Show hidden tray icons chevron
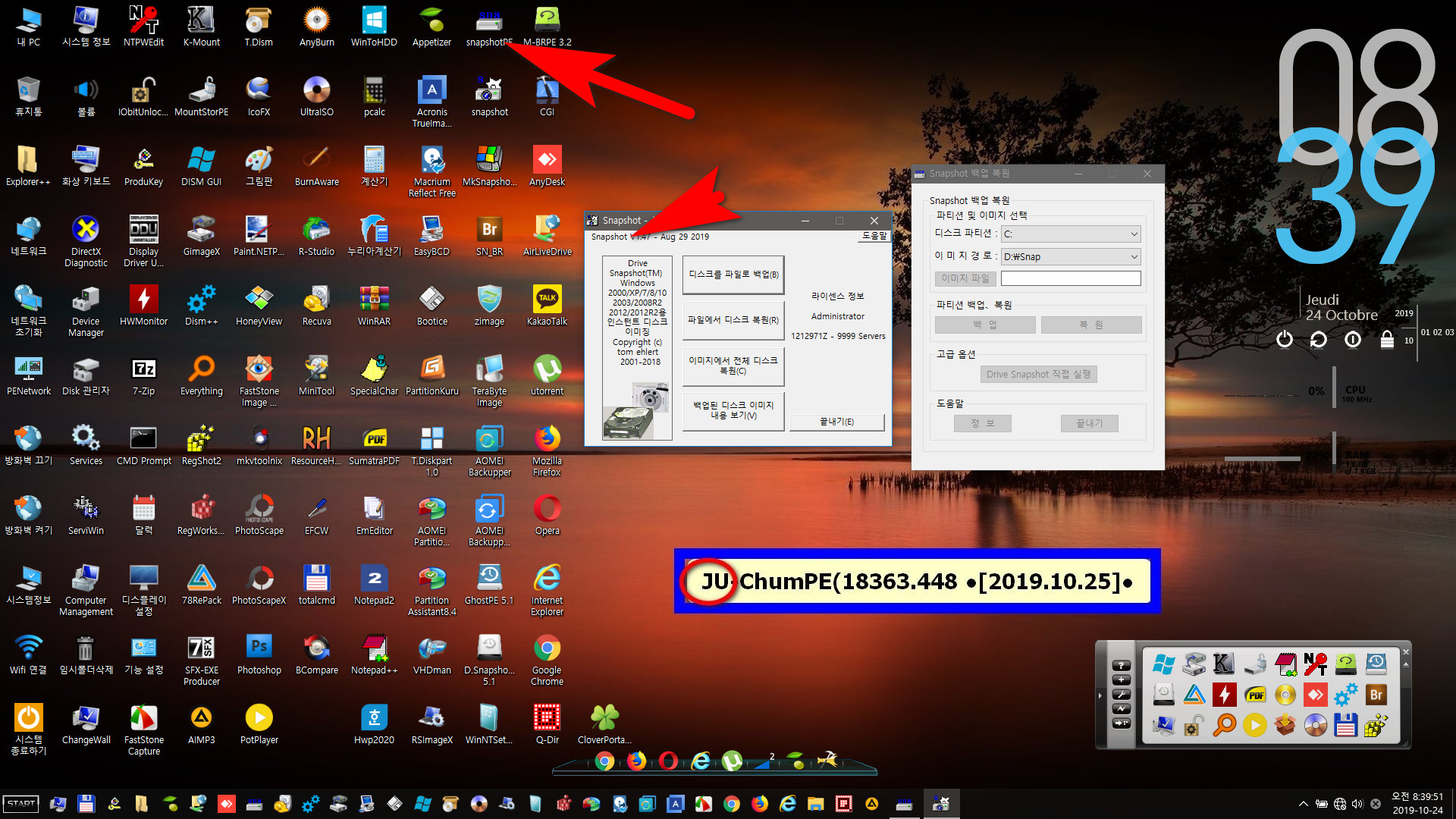Image resolution: width=1456 pixels, height=819 pixels. click(x=1303, y=804)
